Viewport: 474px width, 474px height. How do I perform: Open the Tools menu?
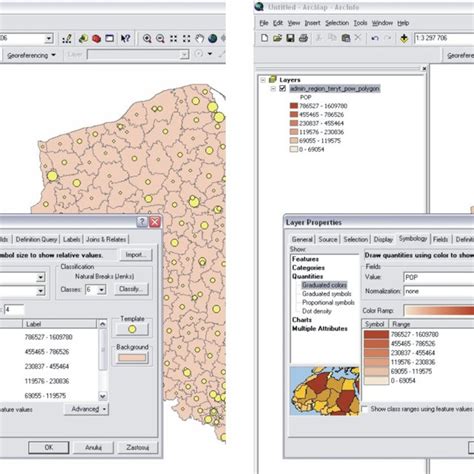coord(360,23)
